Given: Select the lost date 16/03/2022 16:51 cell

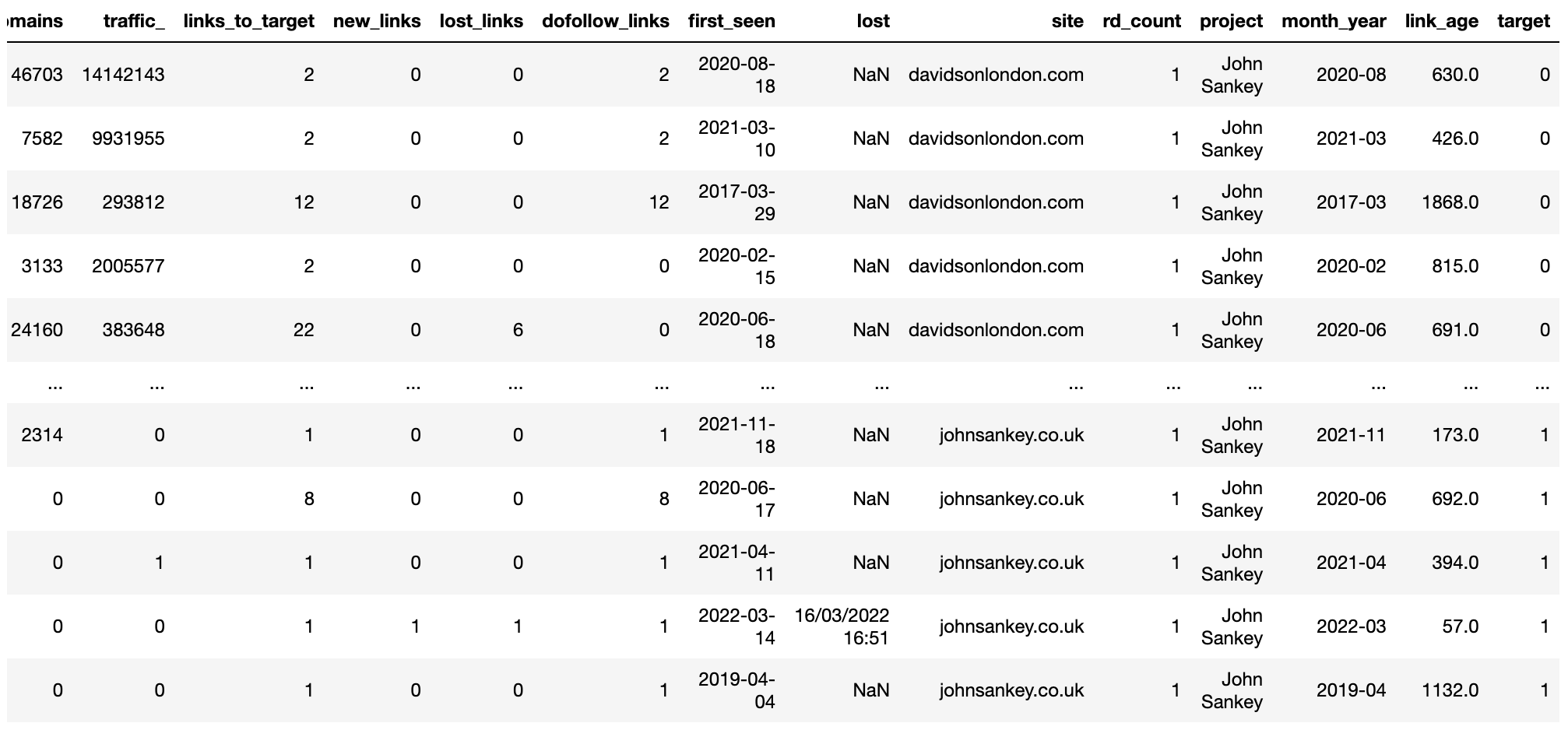Looking at the screenshot, I should [x=842, y=626].
